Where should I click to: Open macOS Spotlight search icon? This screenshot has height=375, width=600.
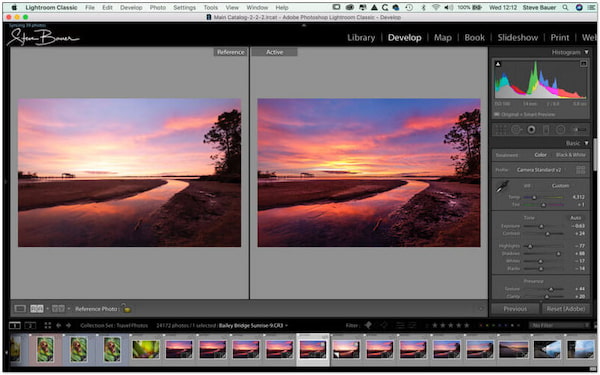[565, 7]
